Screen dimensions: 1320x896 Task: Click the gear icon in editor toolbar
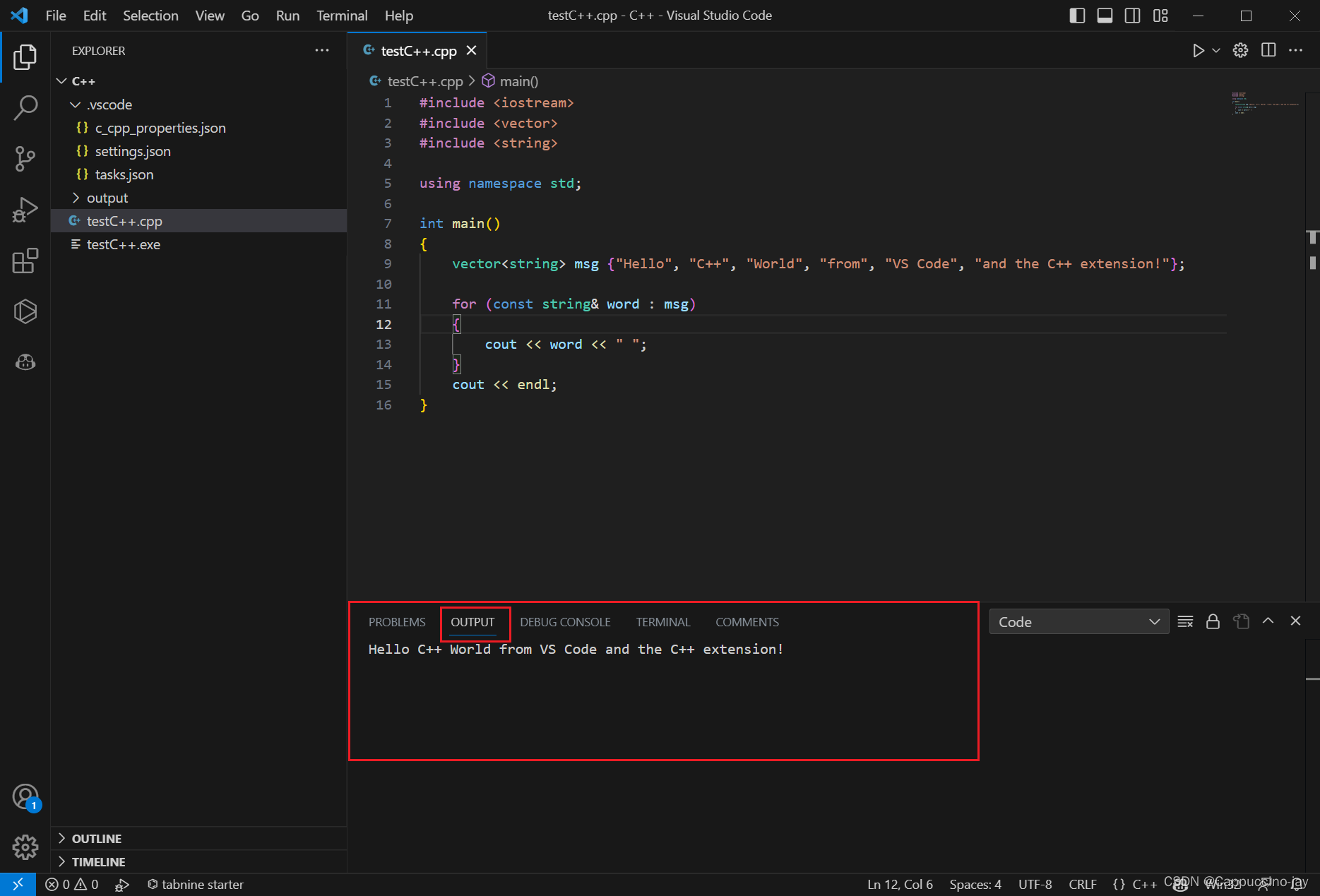pos(1240,50)
